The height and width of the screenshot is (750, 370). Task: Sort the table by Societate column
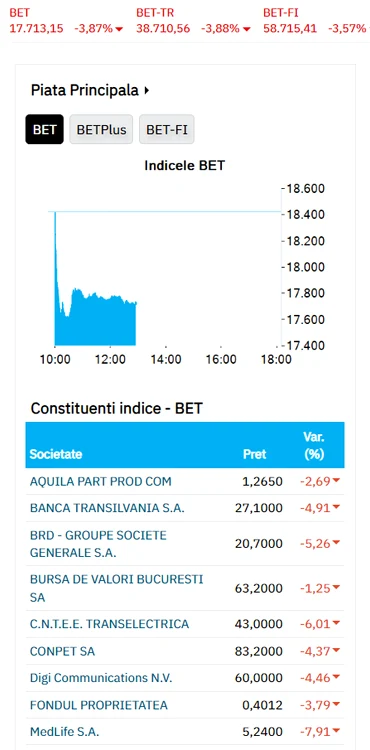coord(55,454)
